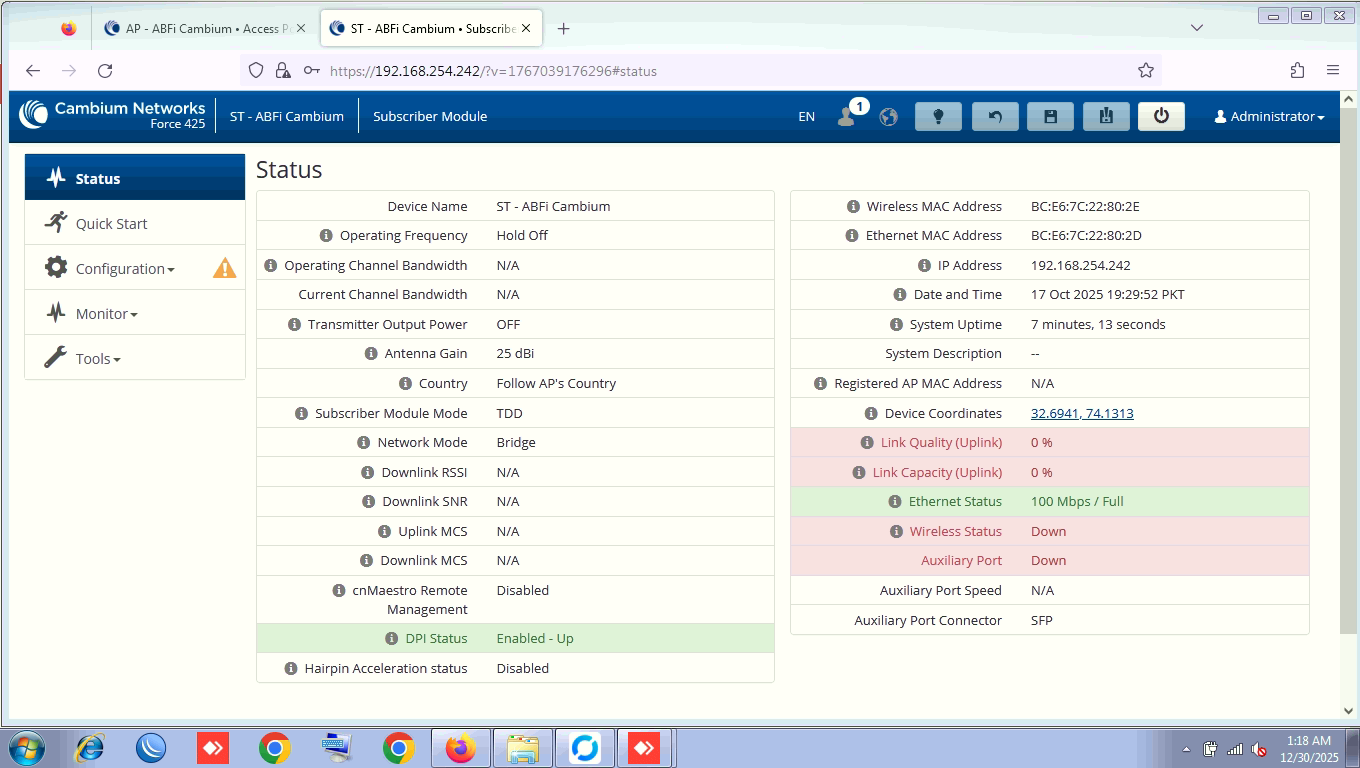This screenshot has height=768, width=1360.
Task: Click the power reboot button
Action: pyautogui.click(x=1160, y=116)
